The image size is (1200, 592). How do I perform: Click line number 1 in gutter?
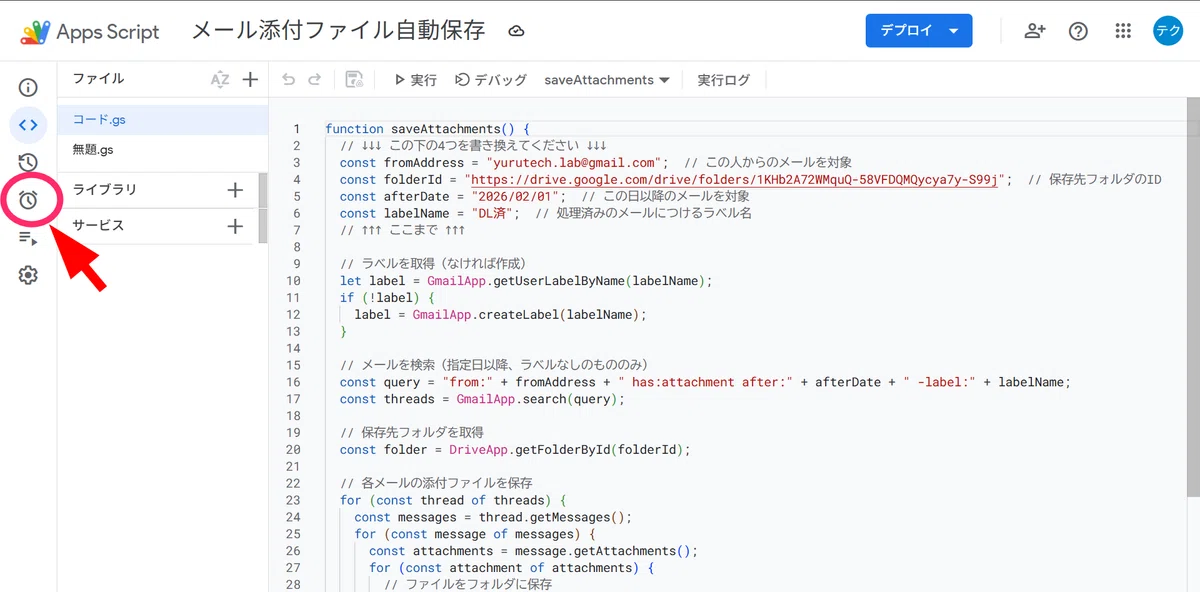click(x=296, y=129)
